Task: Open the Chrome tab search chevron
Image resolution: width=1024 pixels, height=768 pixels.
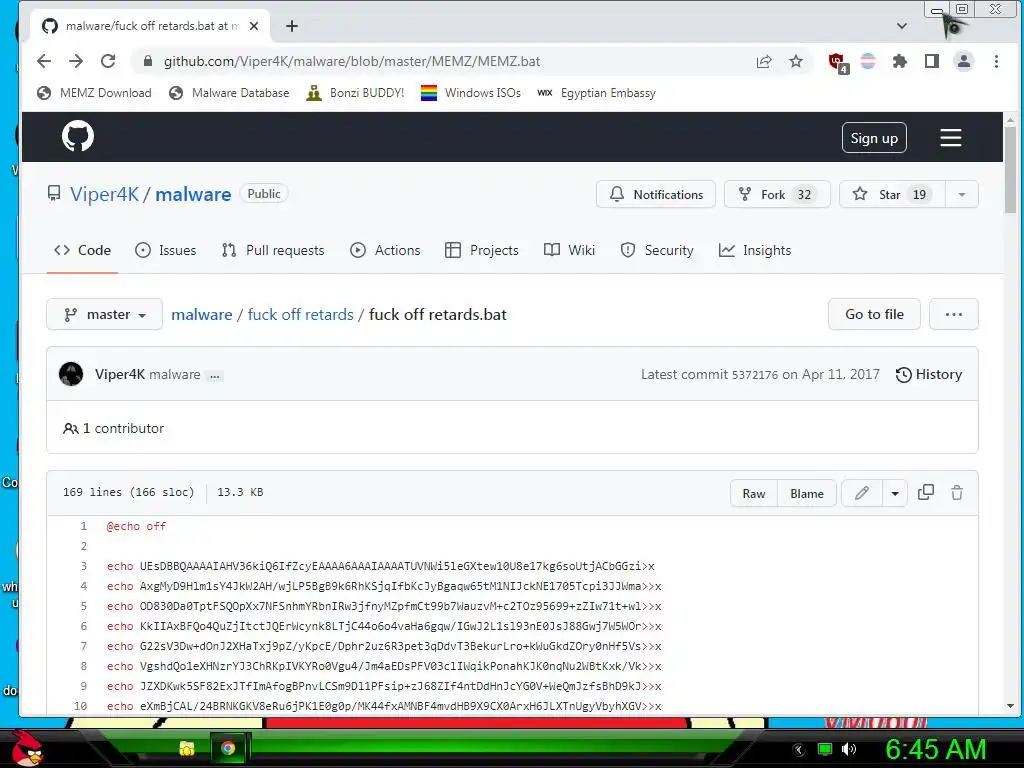Action: (x=902, y=26)
